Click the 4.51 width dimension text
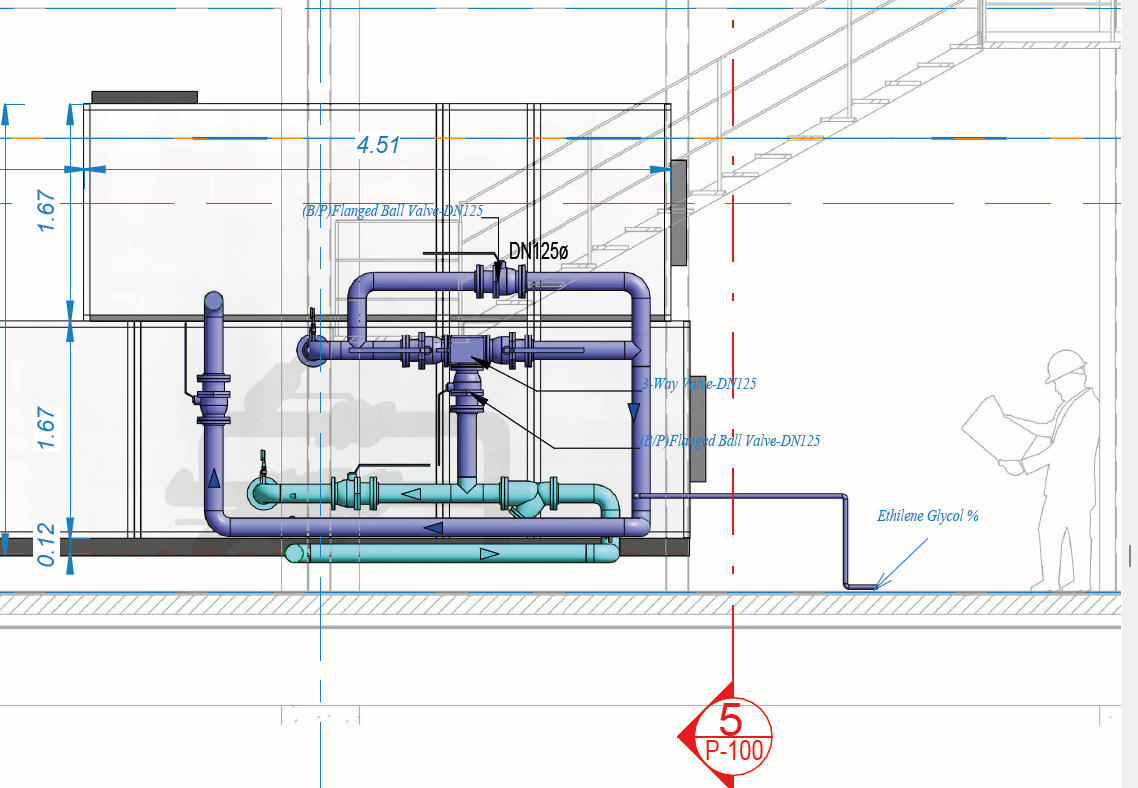The height and width of the screenshot is (788, 1138). [379, 146]
